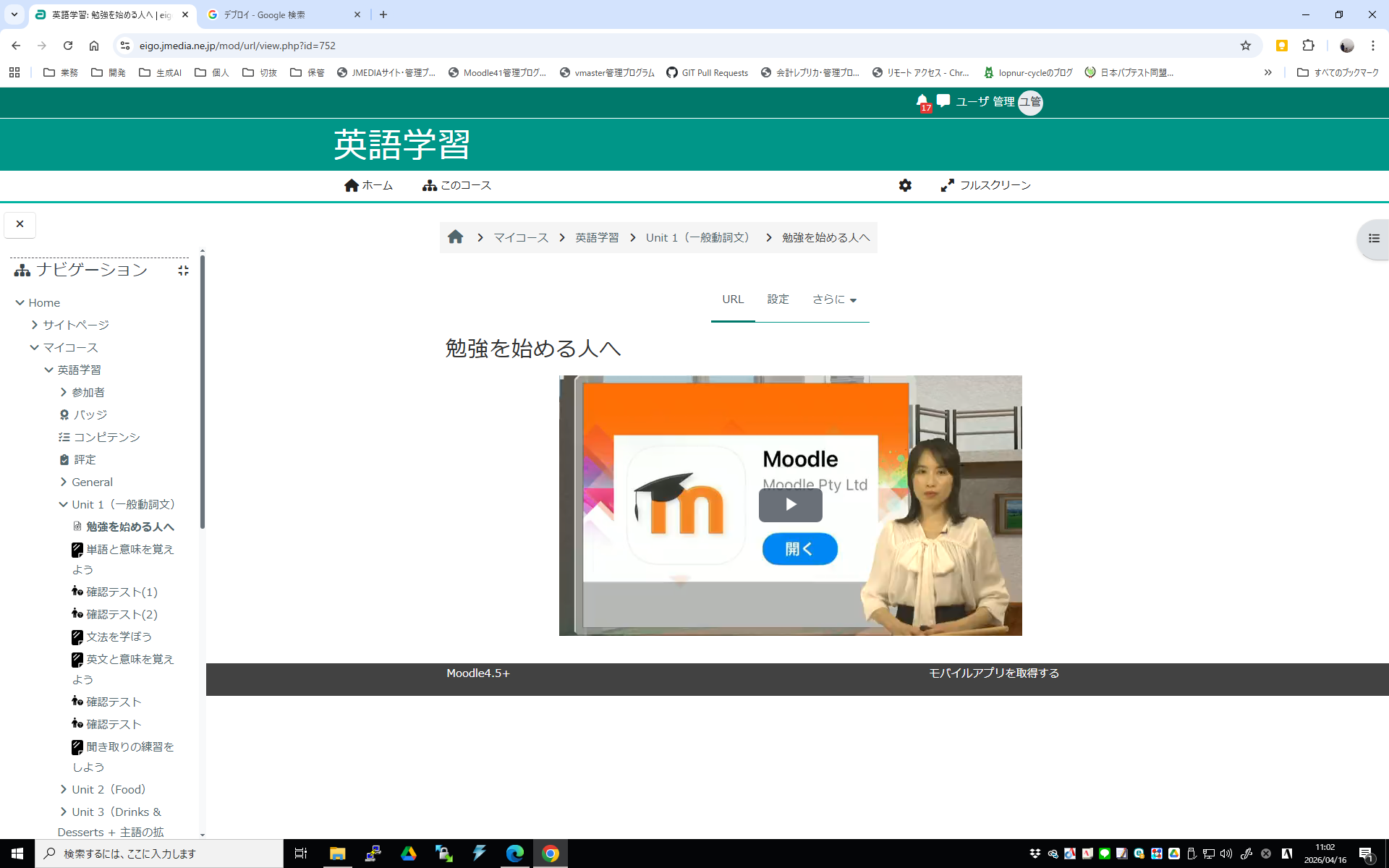1389x868 pixels.
Task: Open このコース in the top menu
Action: 456,185
